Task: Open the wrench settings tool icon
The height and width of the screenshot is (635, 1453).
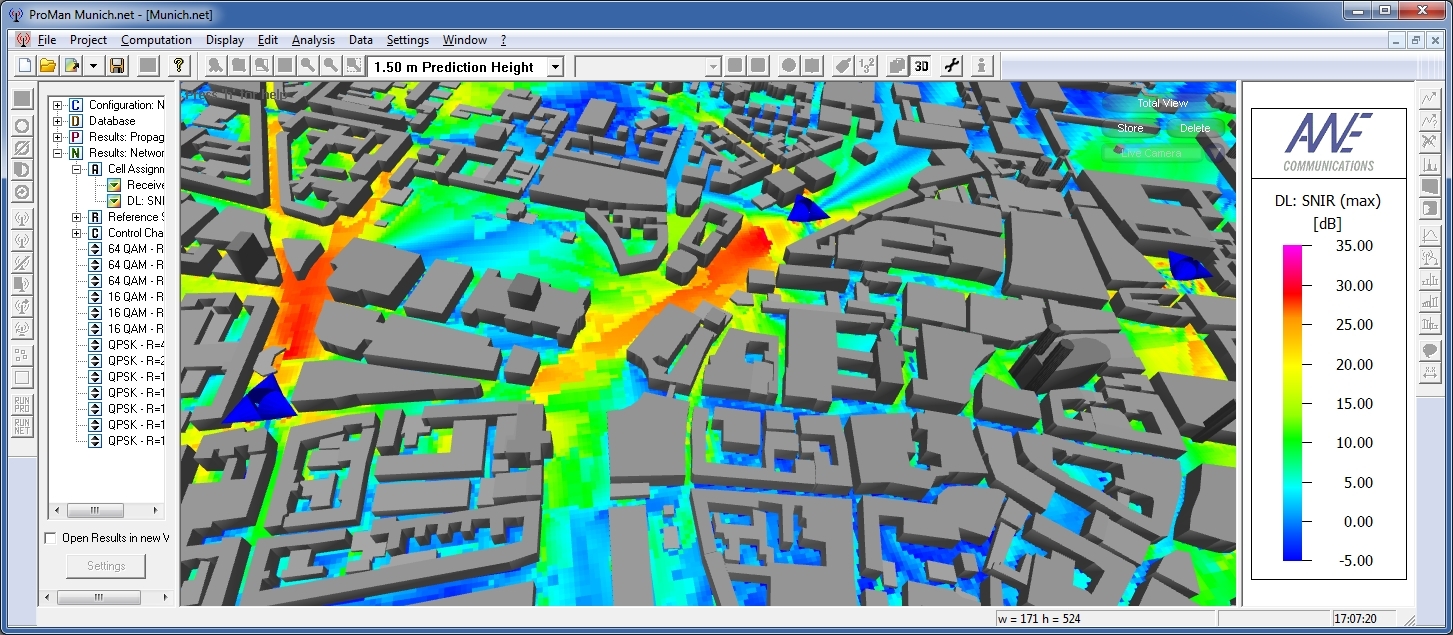Action: (951, 66)
